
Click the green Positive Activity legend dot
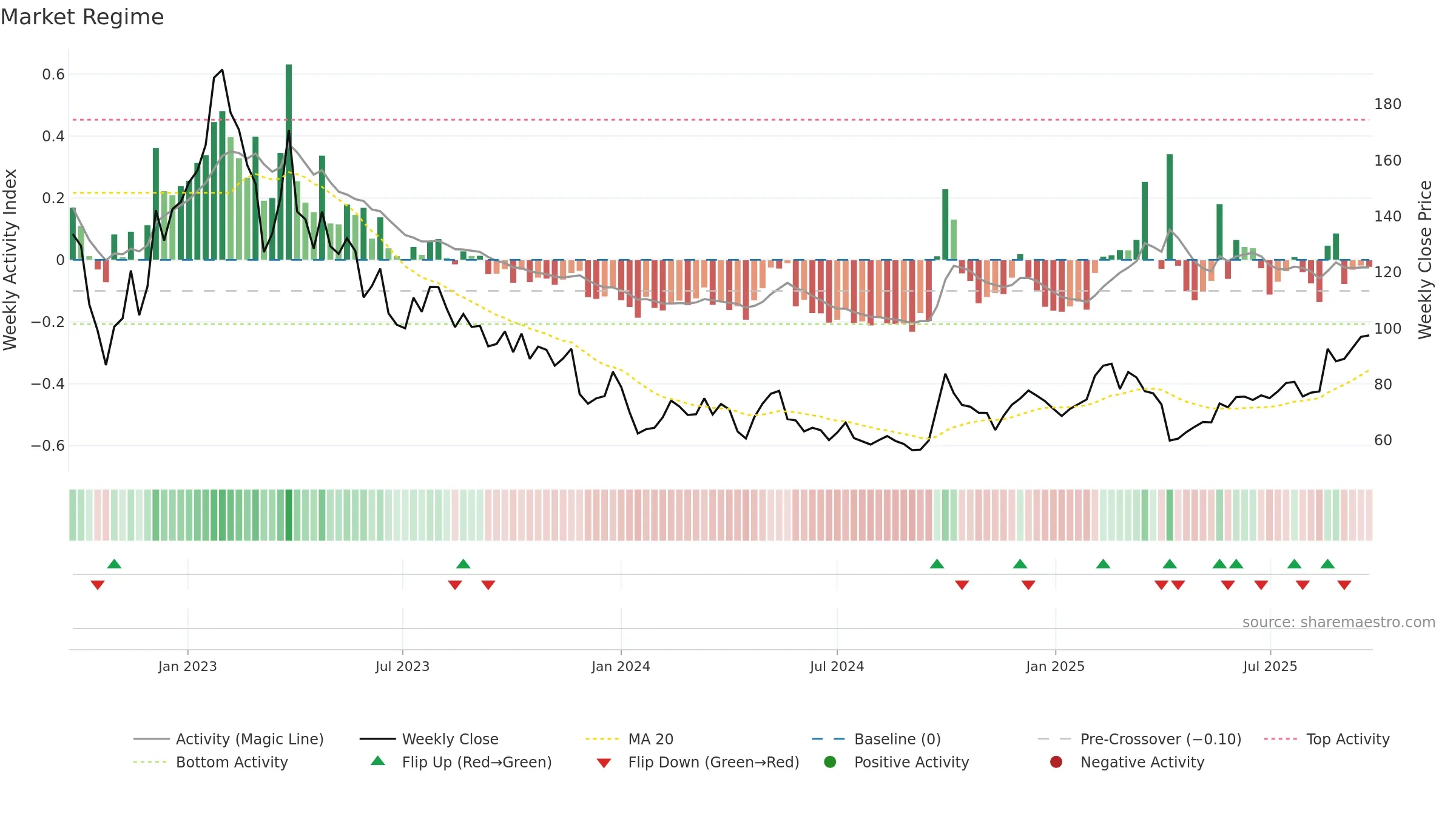(x=830, y=761)
